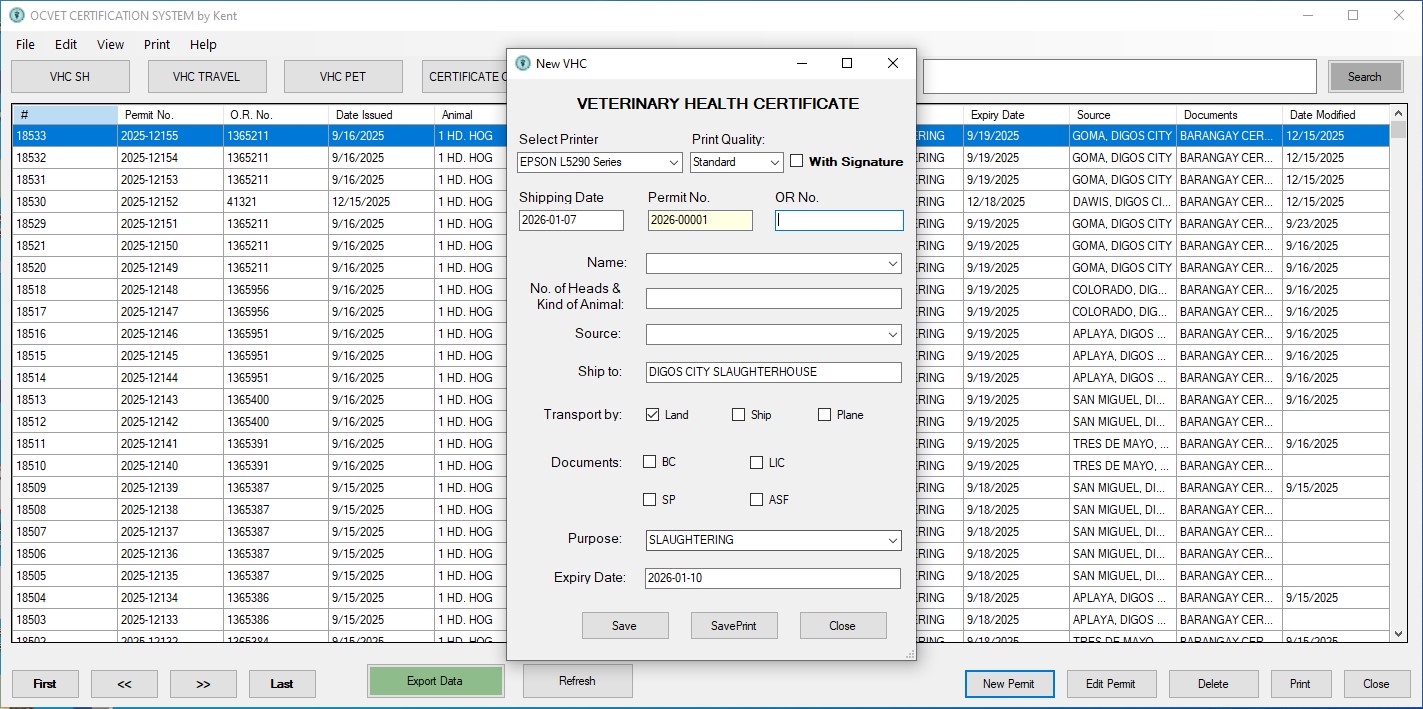The height and width of the screenshot is (709, 1423).
Task: Tick the ASF documents checkbox
Action: coord(757,500)
